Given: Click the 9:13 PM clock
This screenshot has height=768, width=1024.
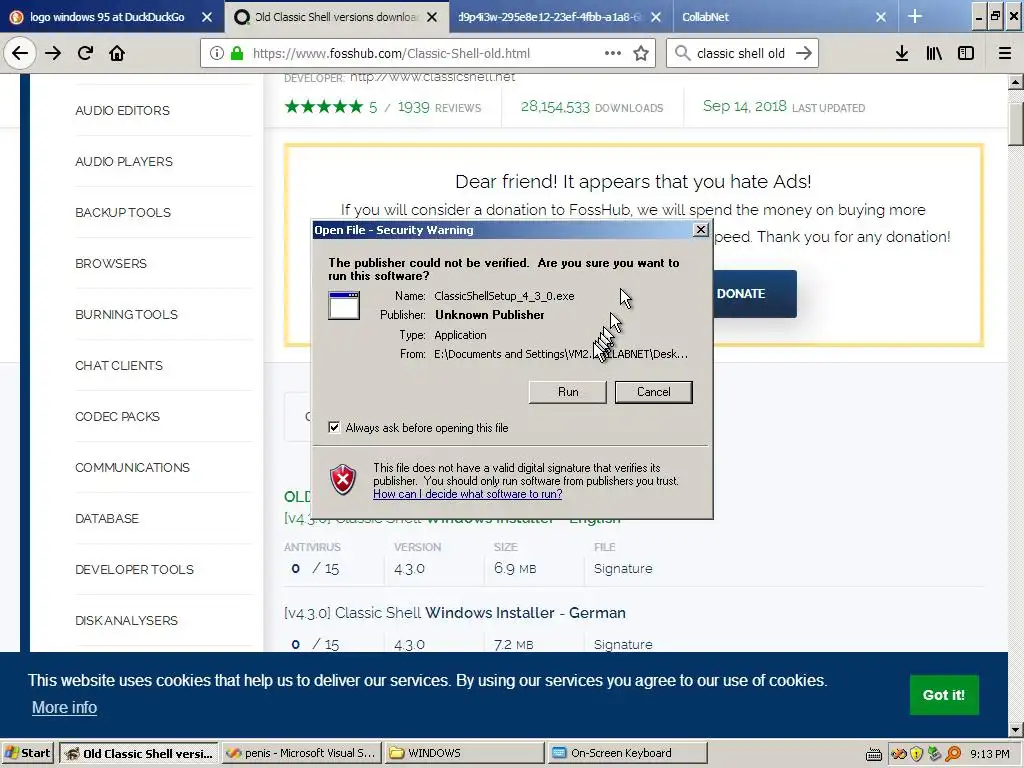Looking at the screenshot, I should tap(990, 754).
